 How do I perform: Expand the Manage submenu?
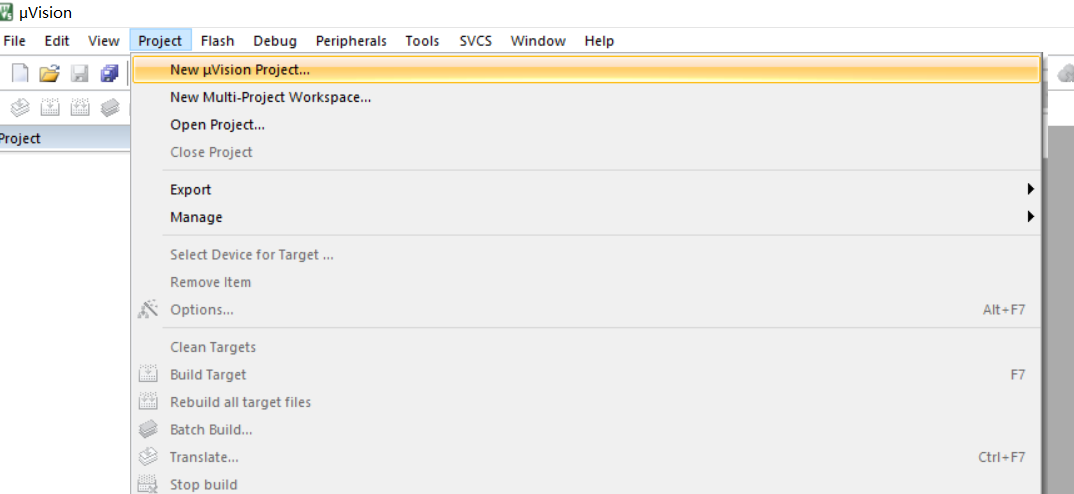click(586, 217)
